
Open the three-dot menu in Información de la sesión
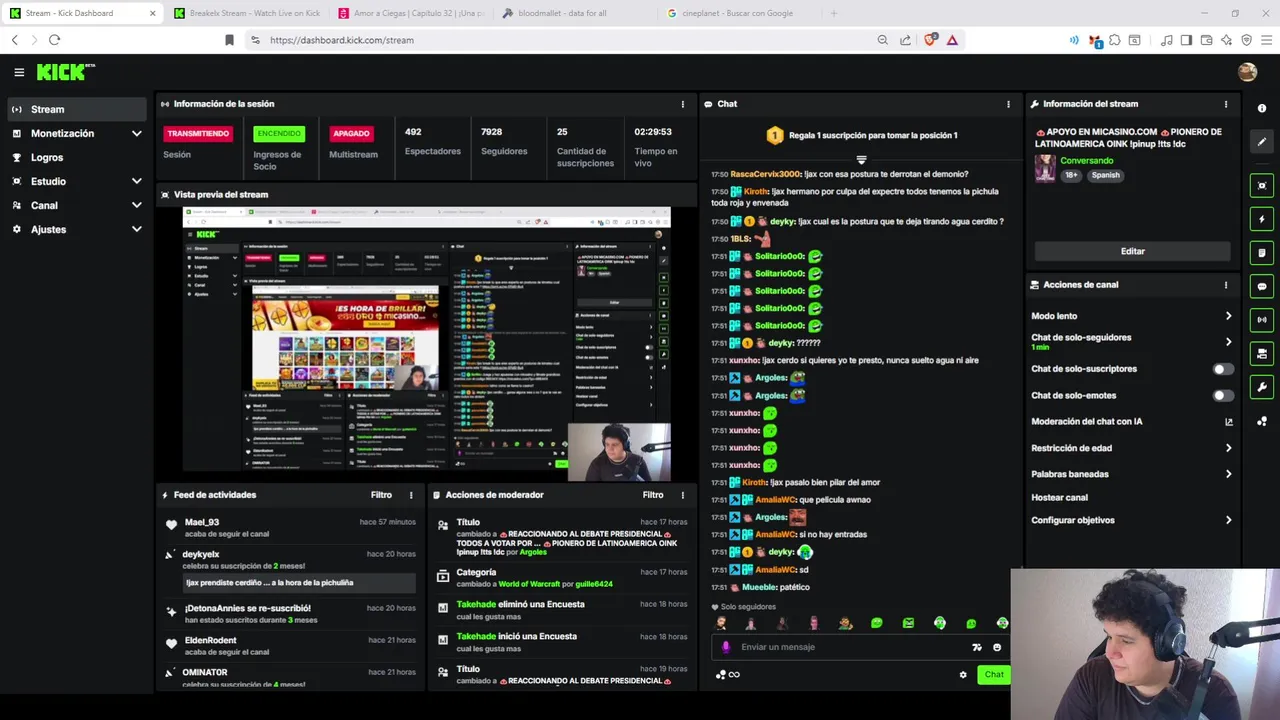click(683, 104)
